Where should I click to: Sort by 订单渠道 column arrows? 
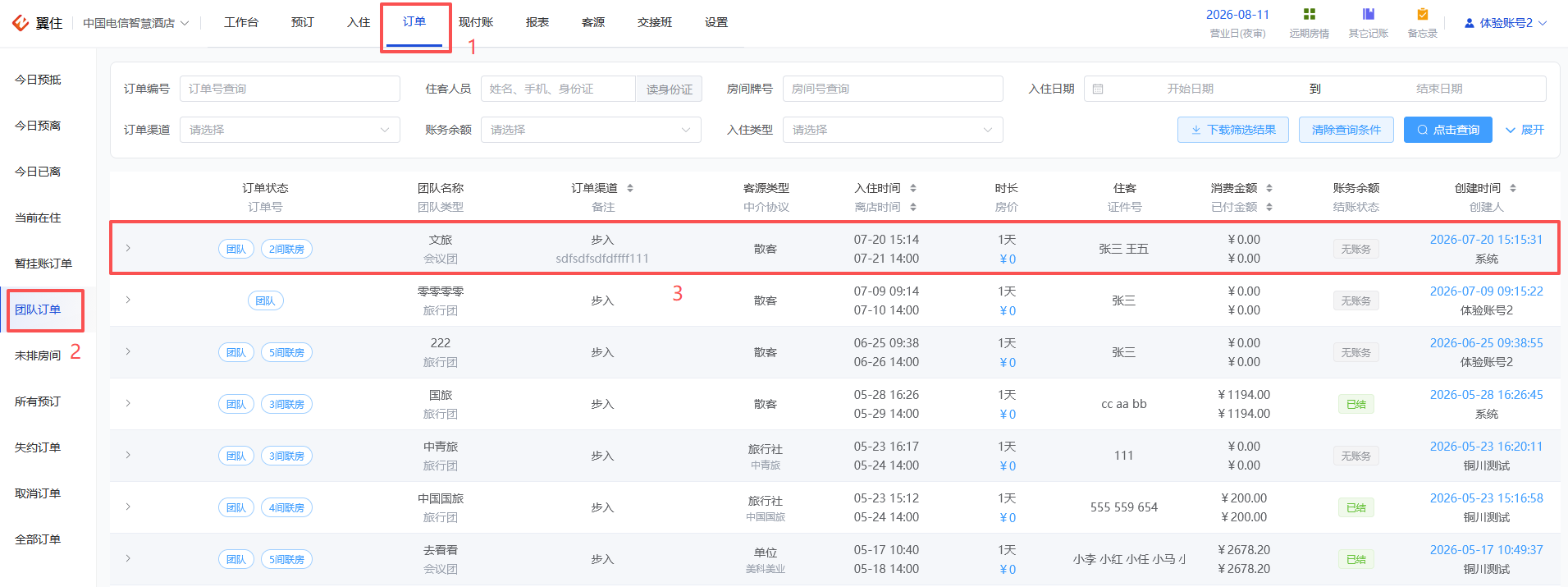630,188
